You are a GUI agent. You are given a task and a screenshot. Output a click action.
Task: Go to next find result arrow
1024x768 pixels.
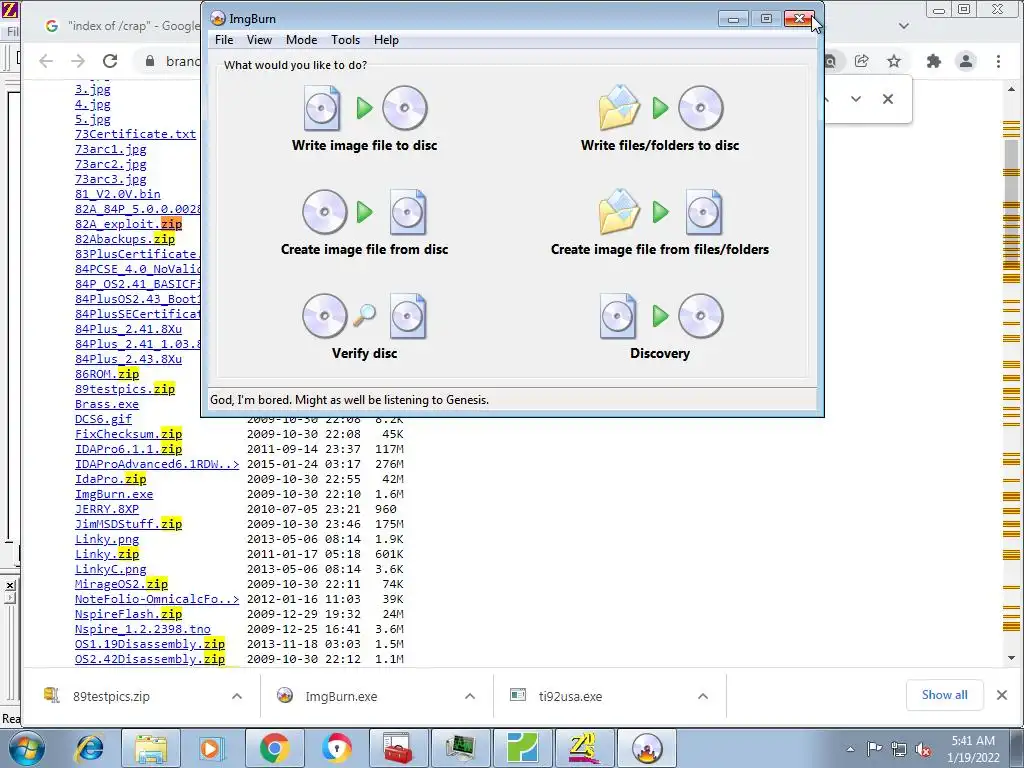[x=856, y=99]
